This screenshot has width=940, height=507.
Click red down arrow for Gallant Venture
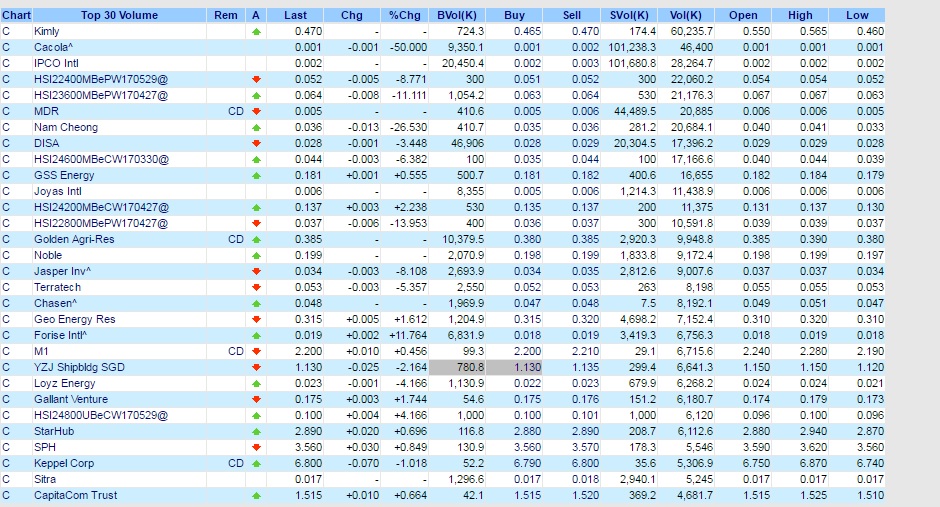[x=256, y=400]
